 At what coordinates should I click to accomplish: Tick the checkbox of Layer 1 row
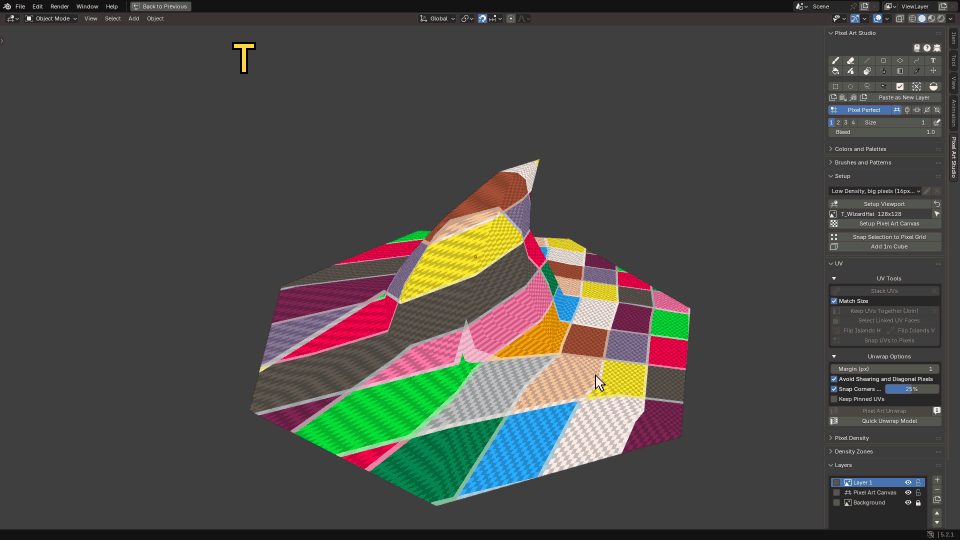(x=836, y=482)
